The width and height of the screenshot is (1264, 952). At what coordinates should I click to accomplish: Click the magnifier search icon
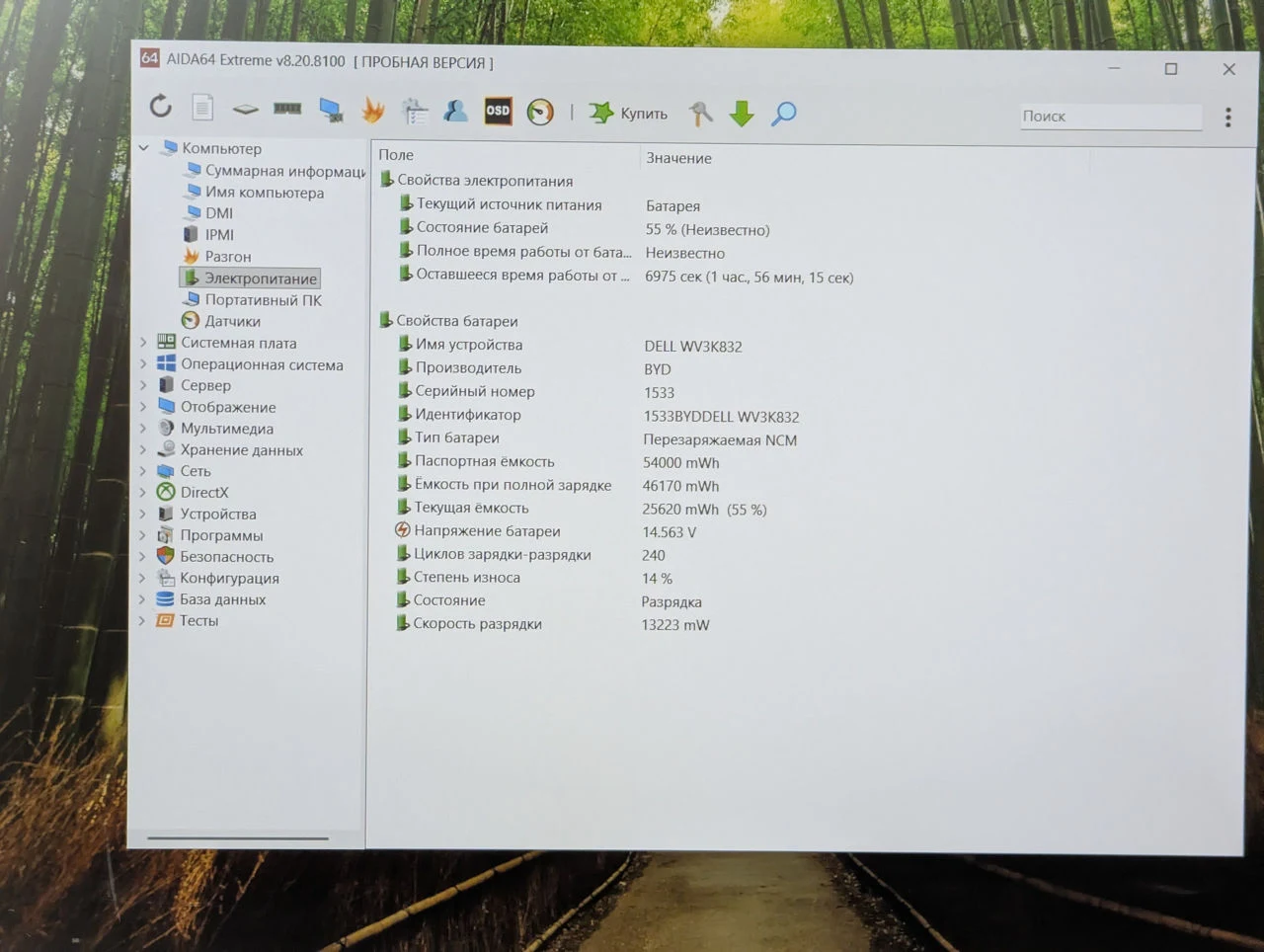coord(784,114)
